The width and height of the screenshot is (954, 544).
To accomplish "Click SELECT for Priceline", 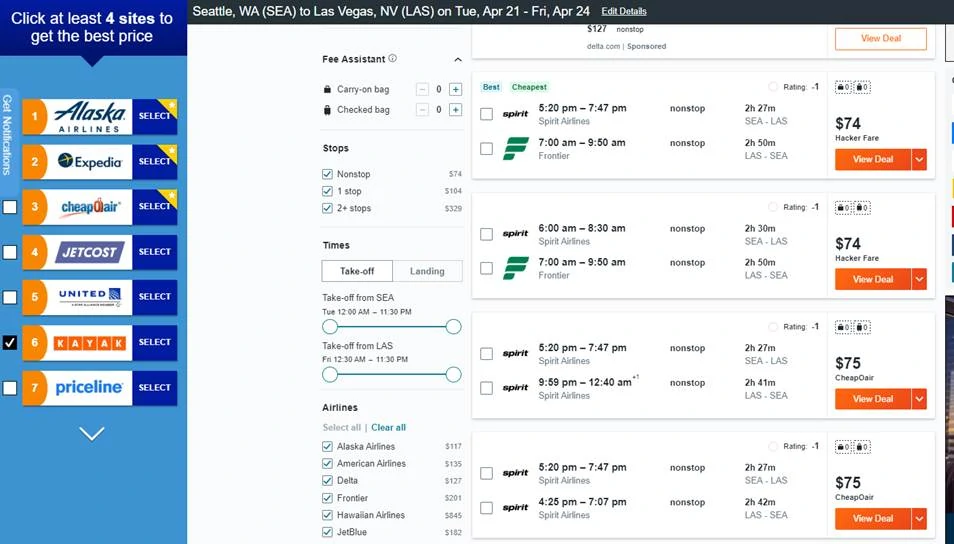I will 155,388.
